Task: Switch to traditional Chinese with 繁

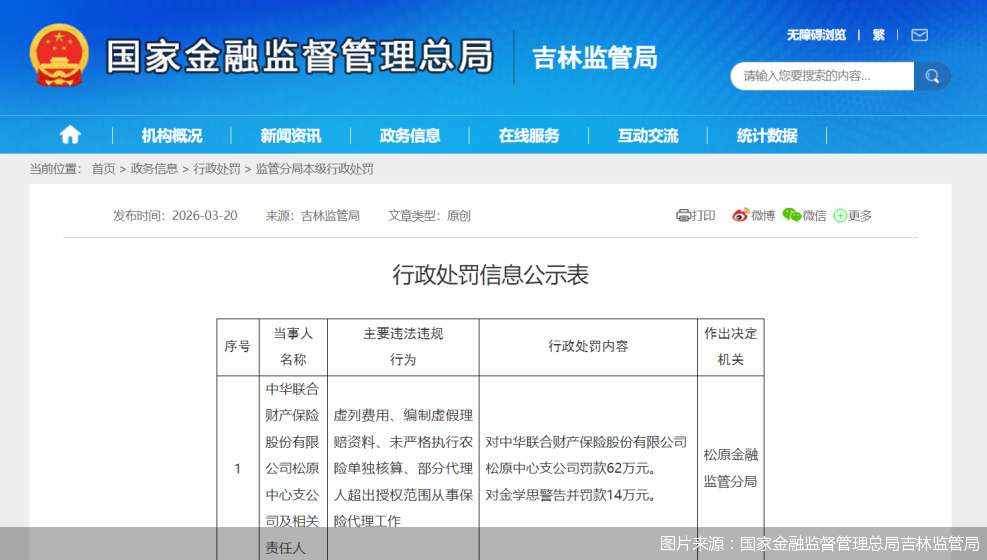Action: pos(879,35)
